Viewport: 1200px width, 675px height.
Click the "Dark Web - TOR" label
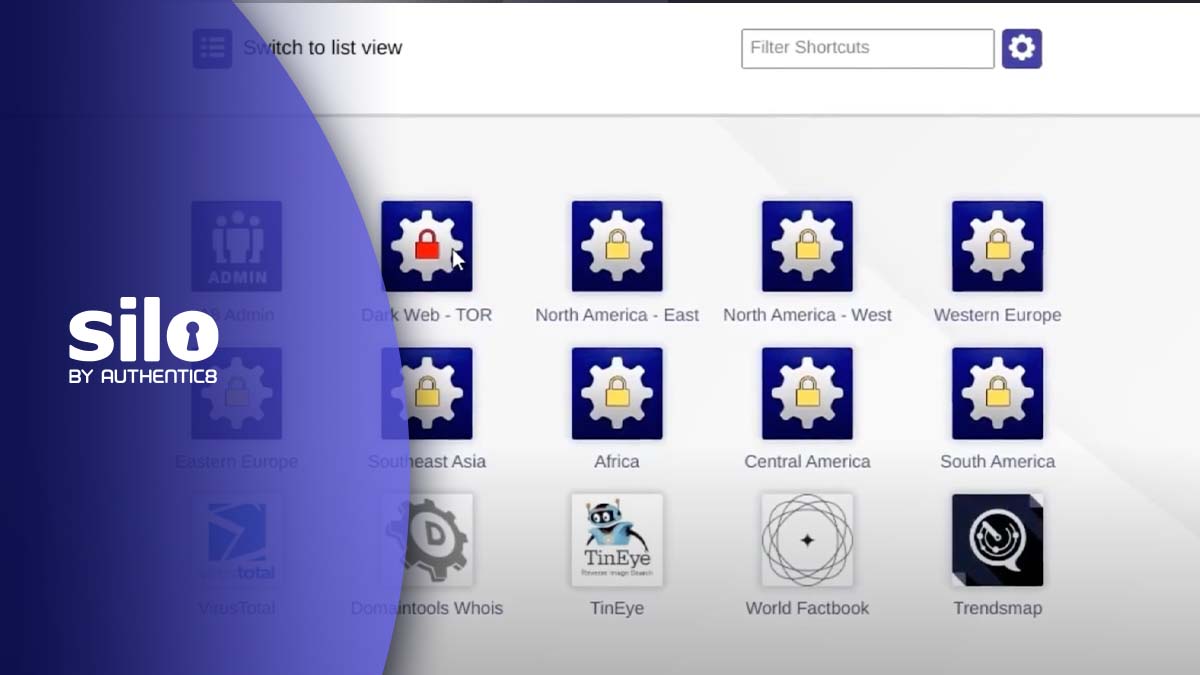pos(427,315)
